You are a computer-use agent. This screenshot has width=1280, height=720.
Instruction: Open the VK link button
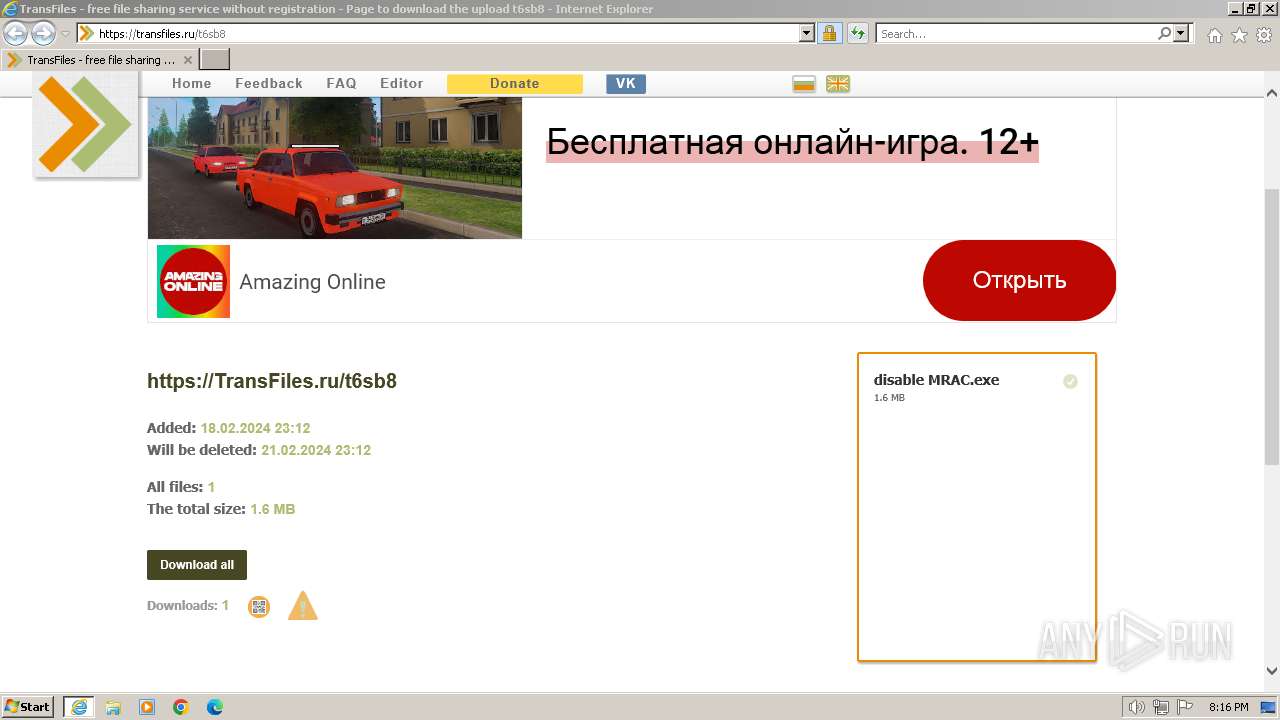pyautogui.click(x=626, y=84)
